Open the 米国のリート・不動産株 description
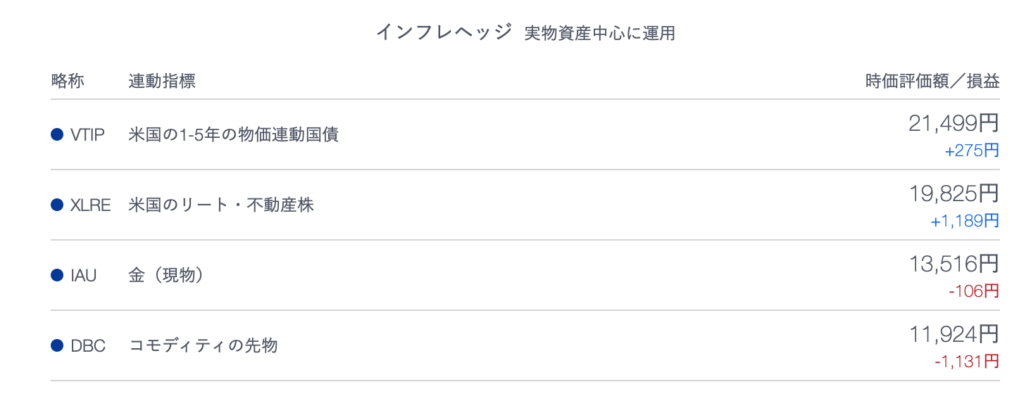The width and height of the screenshot is (1024, 408). coord(221,205)
